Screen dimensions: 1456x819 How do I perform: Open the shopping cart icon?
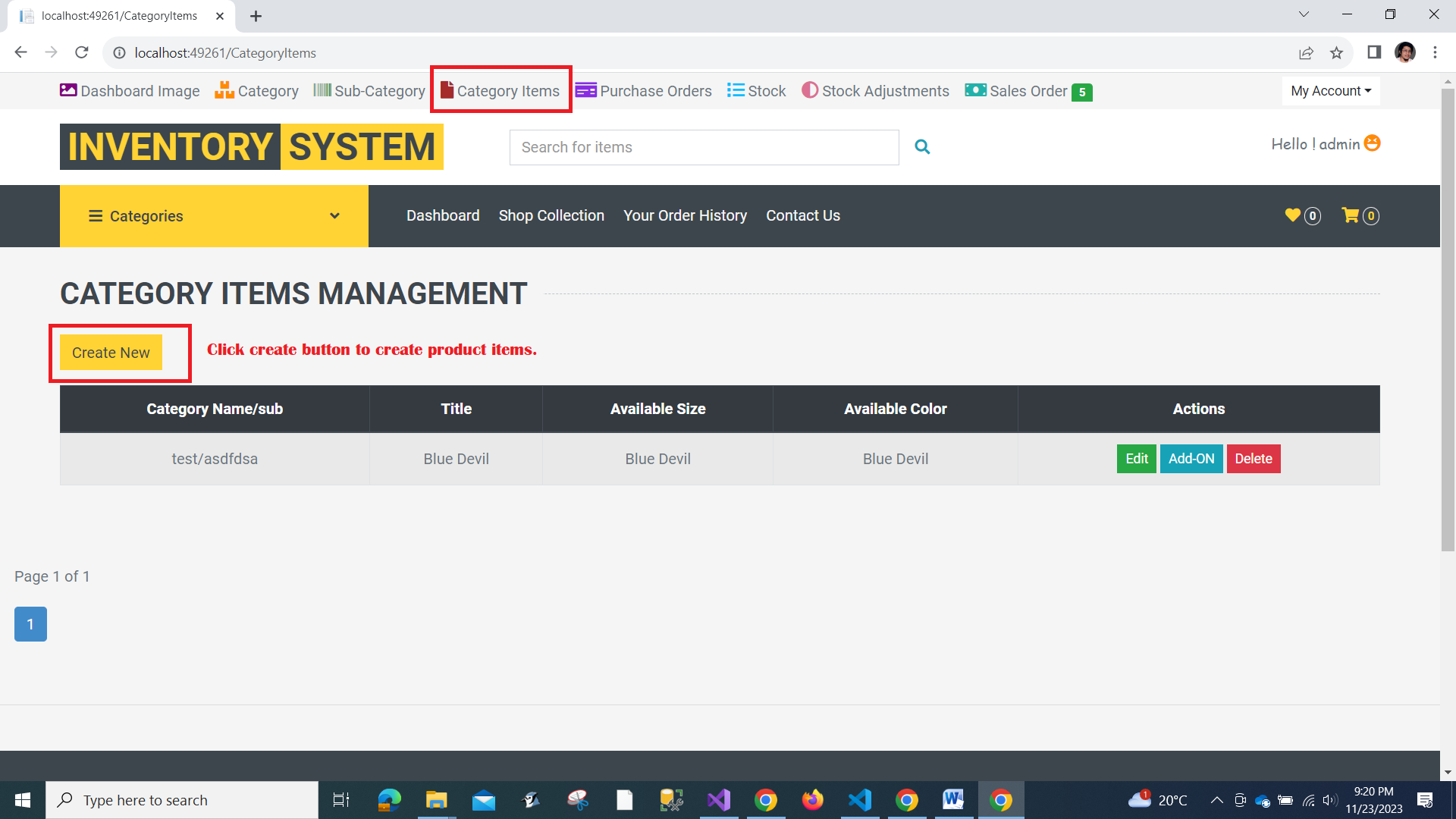coord(1350,215)
